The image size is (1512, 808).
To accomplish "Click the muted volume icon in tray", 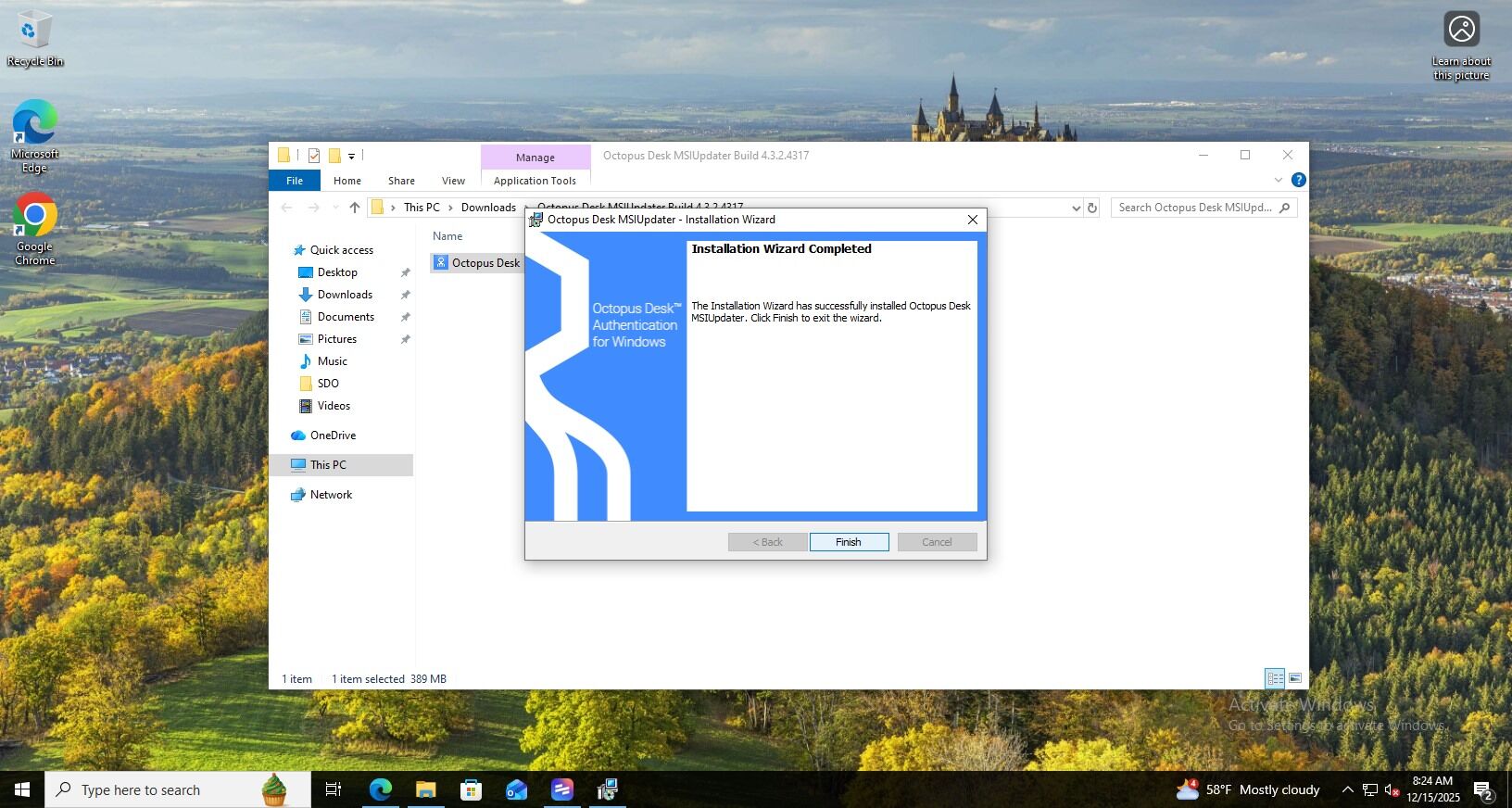I will point(1391,789).
